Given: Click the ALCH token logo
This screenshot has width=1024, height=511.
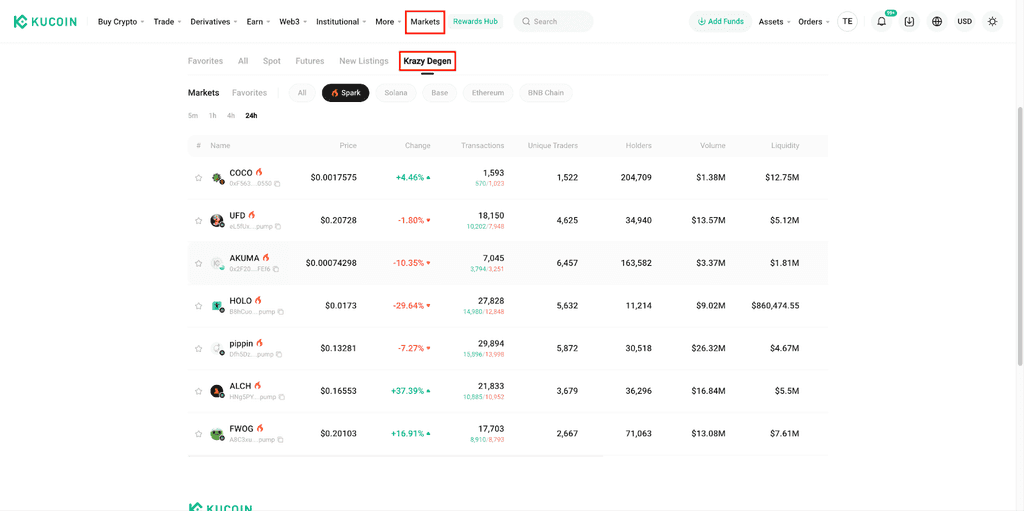Looking at the screenshot, I should [x=217, y=391].
